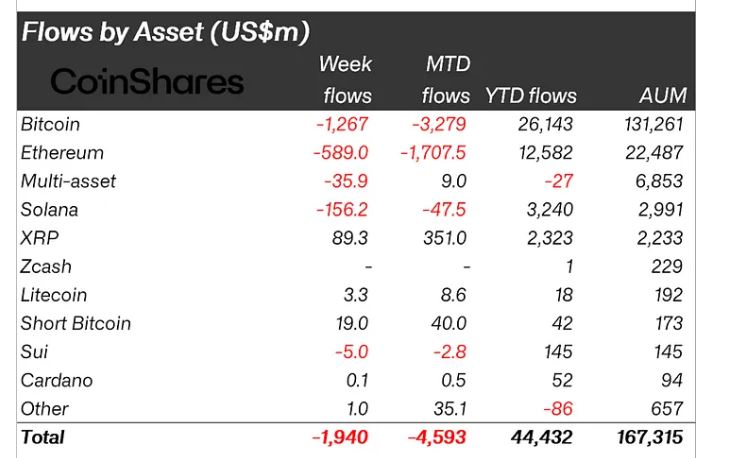The width and height of the screenshot is (729, 458).
Task: Click the YTD flows column header
Action: pyautogui.click(x=530, y=96)
